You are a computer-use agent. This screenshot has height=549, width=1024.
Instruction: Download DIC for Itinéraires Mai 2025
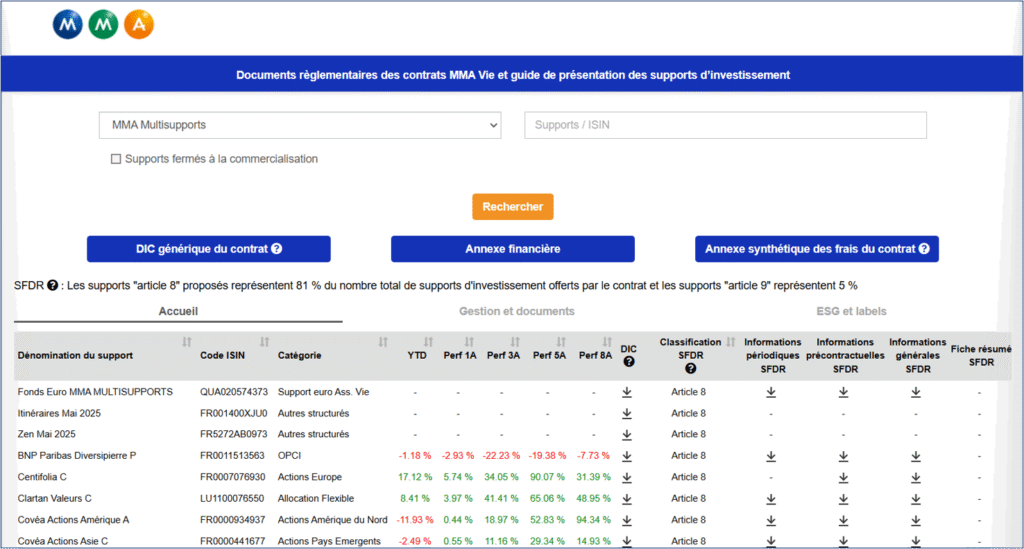[x=627, y=414]
